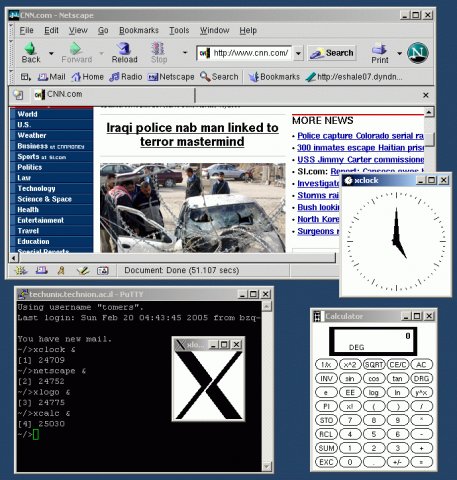Reload the CNN page
The width and height of the screenshot is (457, 480).
tap(124, 53)
